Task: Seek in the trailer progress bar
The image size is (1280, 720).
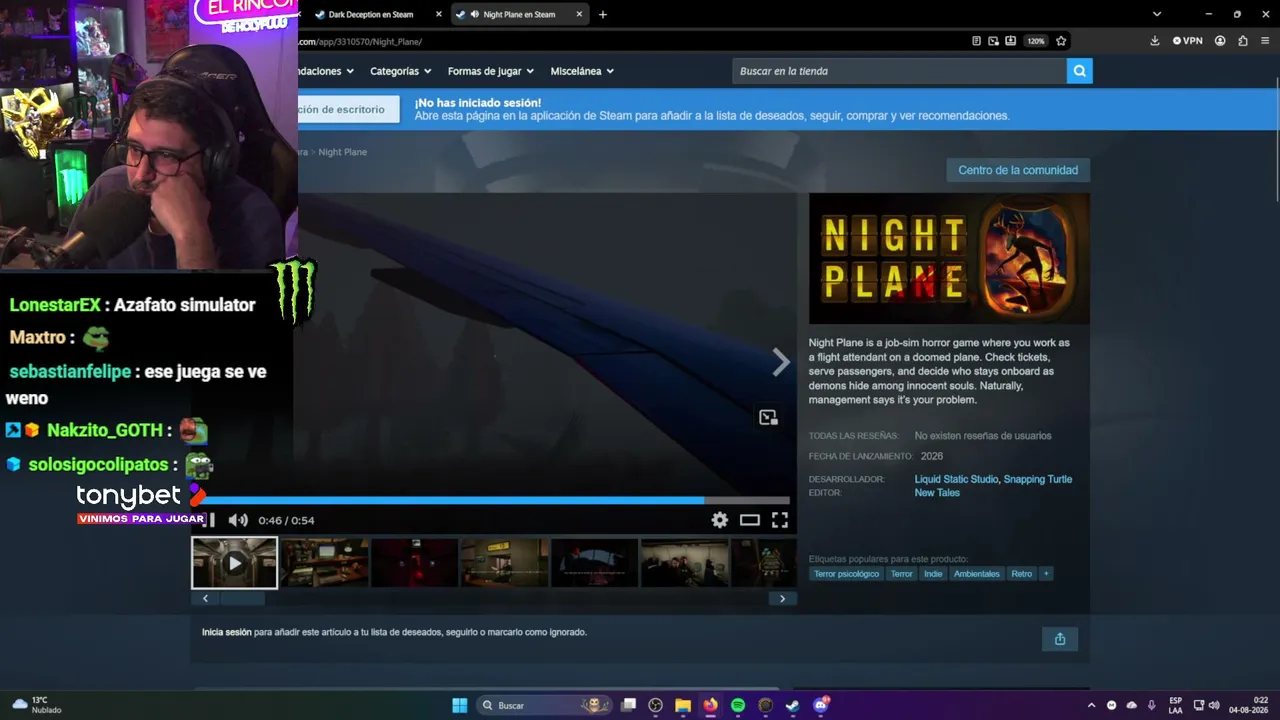Action: pyautogui.click(x=497, y=500)
